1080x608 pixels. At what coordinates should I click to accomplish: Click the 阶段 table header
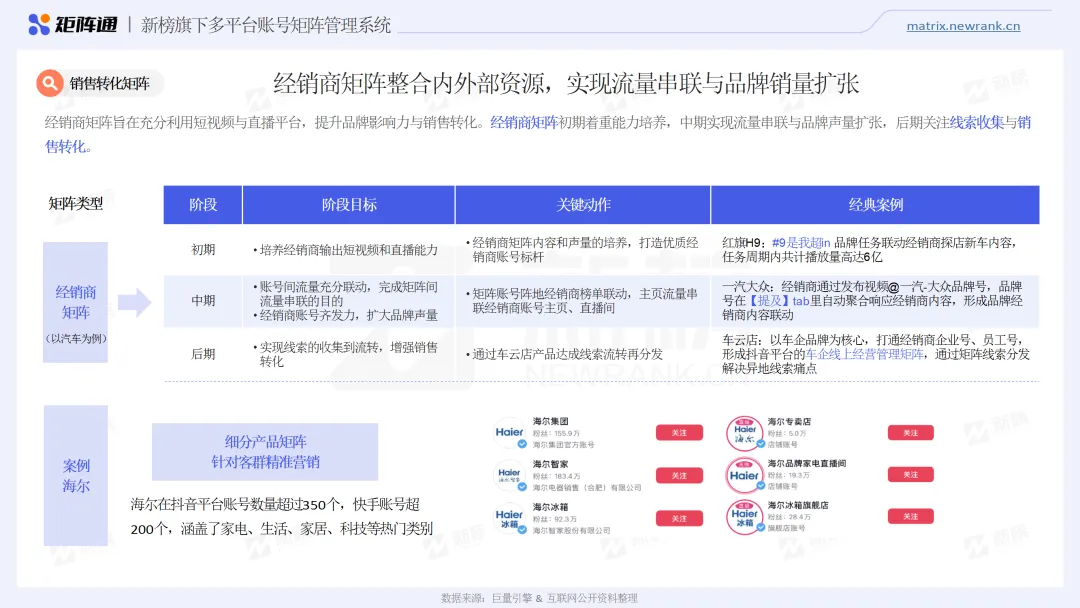[x=202, y=205]
